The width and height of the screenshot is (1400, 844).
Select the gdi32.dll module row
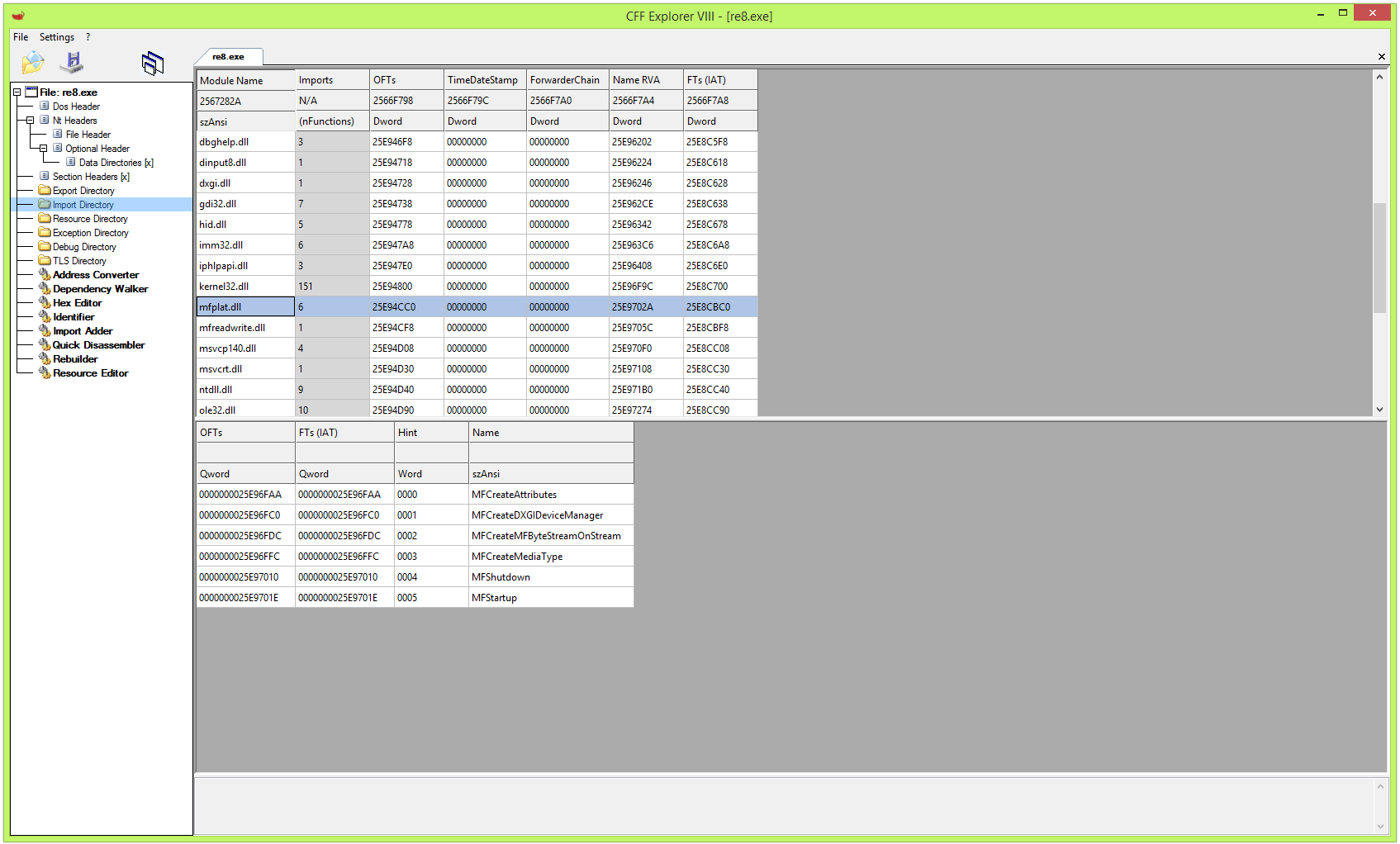477,204
